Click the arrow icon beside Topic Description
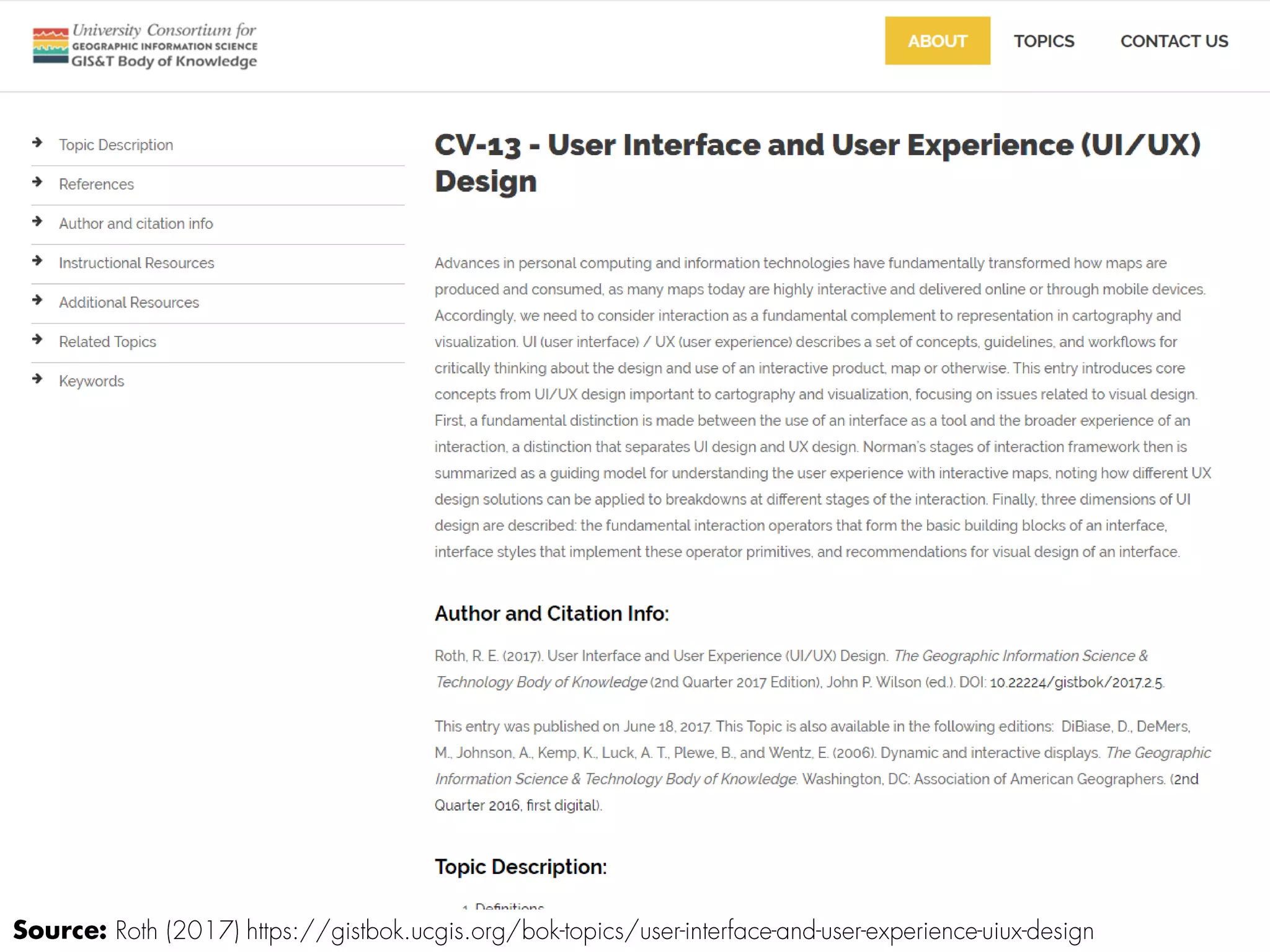This screenshot has height=952, width=1270. [x=37, y=143]
